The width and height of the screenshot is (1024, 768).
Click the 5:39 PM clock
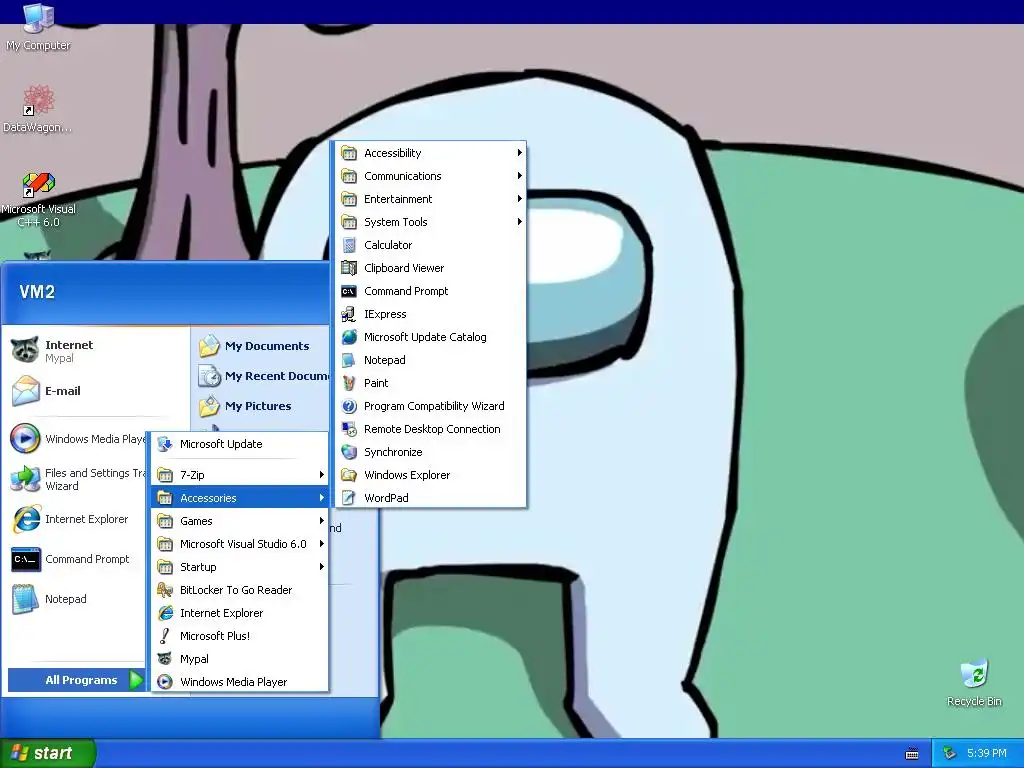[x=986, y=753]
